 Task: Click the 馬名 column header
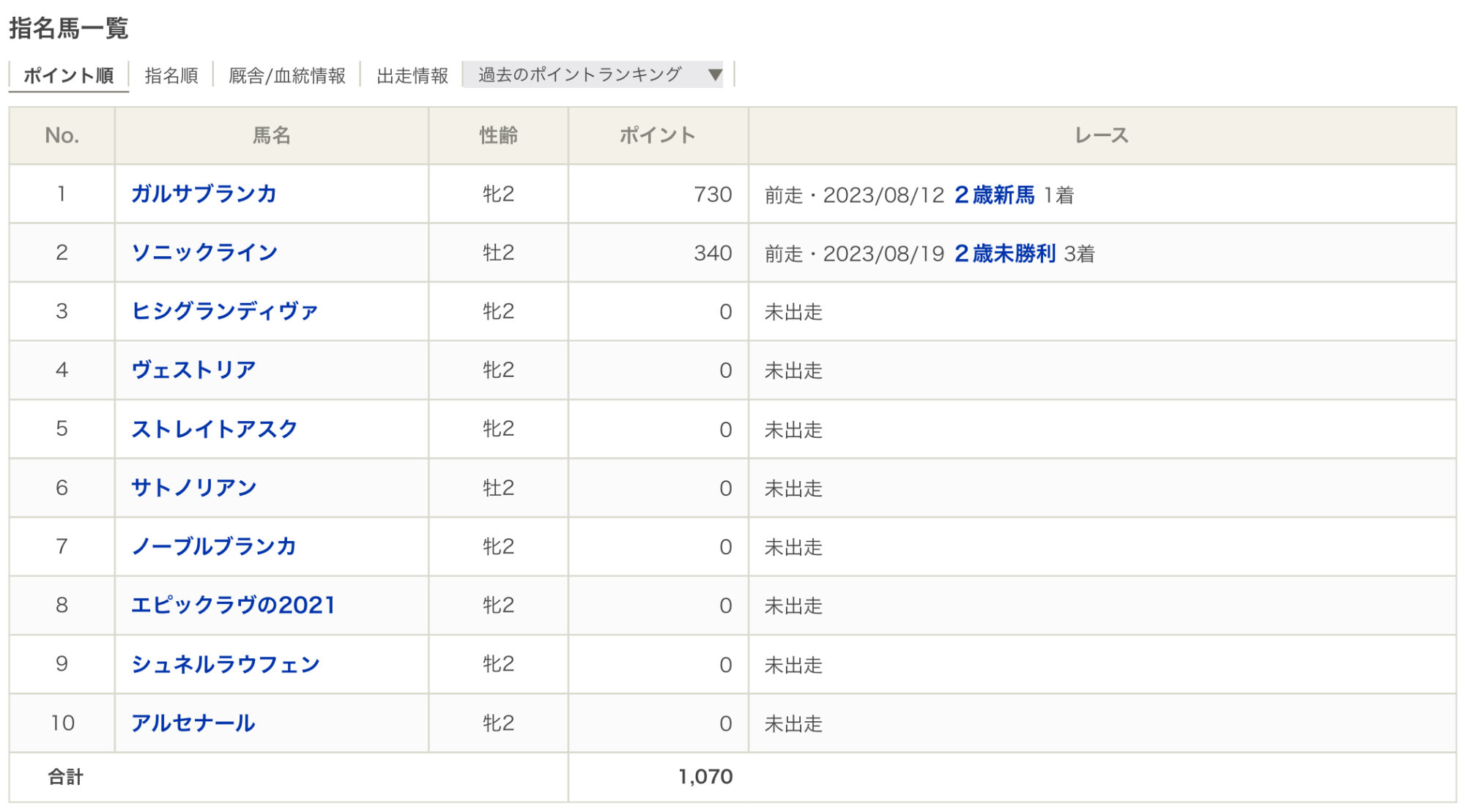click(271, 135)
